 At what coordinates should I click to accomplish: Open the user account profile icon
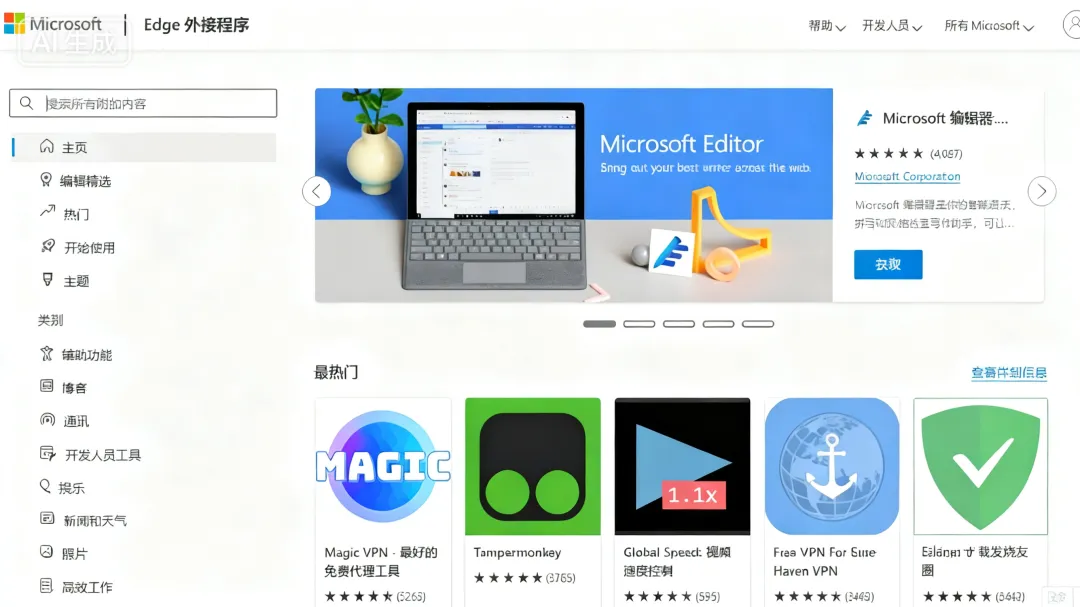[x=1072, y=25]
